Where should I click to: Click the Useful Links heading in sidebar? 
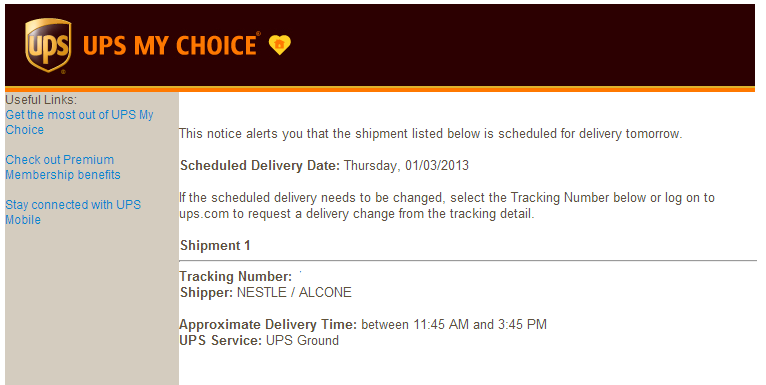(41, 100)
